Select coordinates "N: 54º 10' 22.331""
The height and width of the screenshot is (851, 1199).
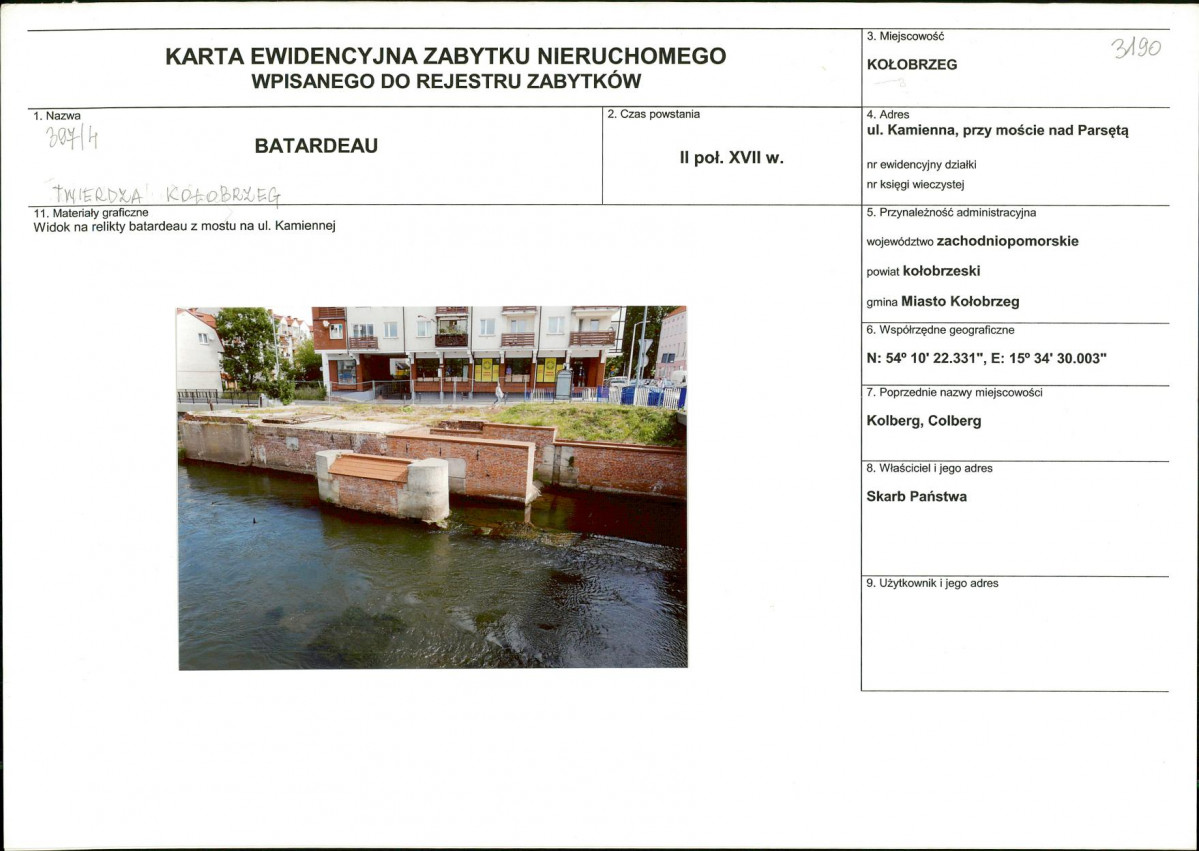(924, 359)
